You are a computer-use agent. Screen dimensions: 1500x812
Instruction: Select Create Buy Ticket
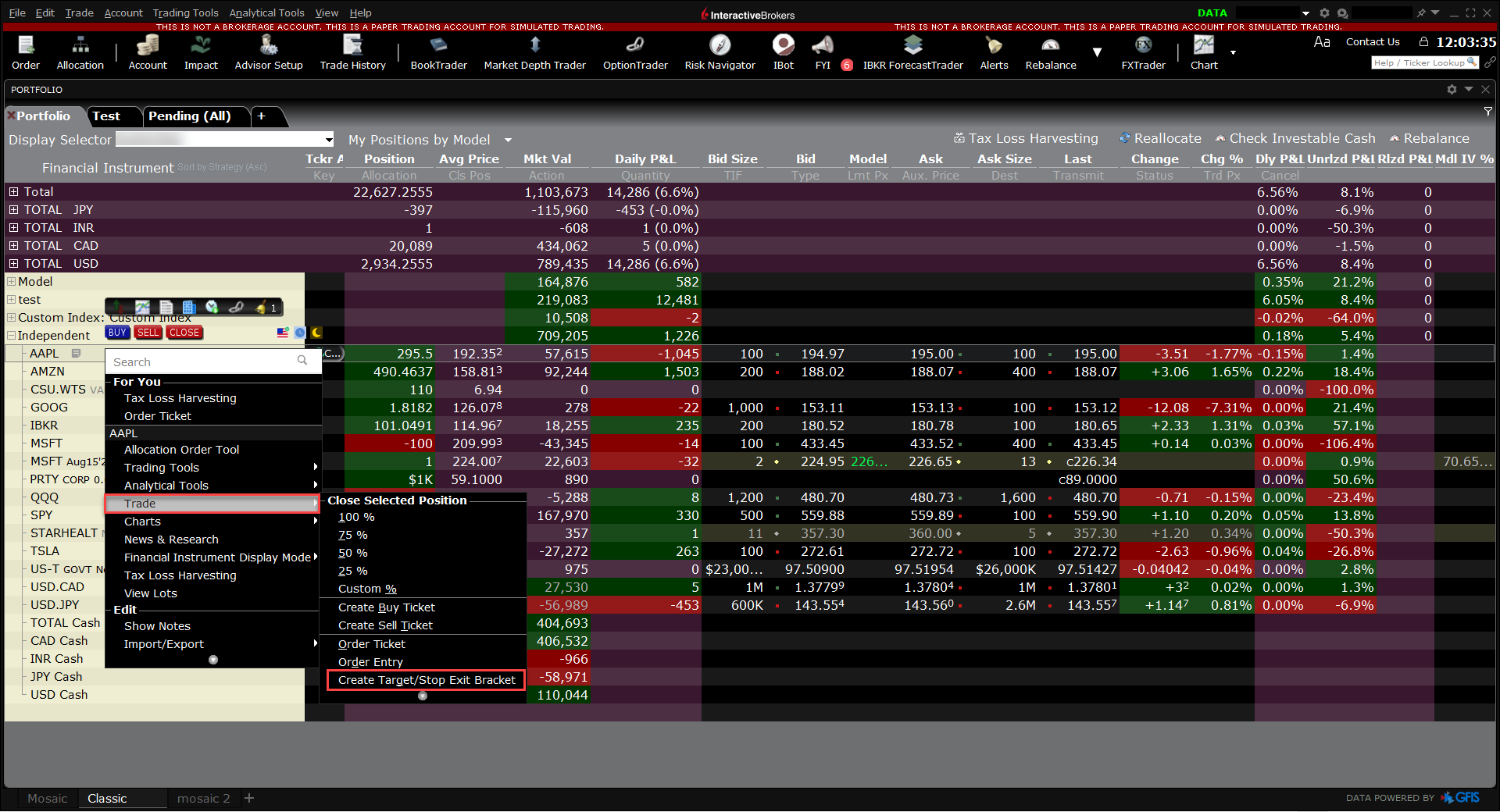(386, 607)
